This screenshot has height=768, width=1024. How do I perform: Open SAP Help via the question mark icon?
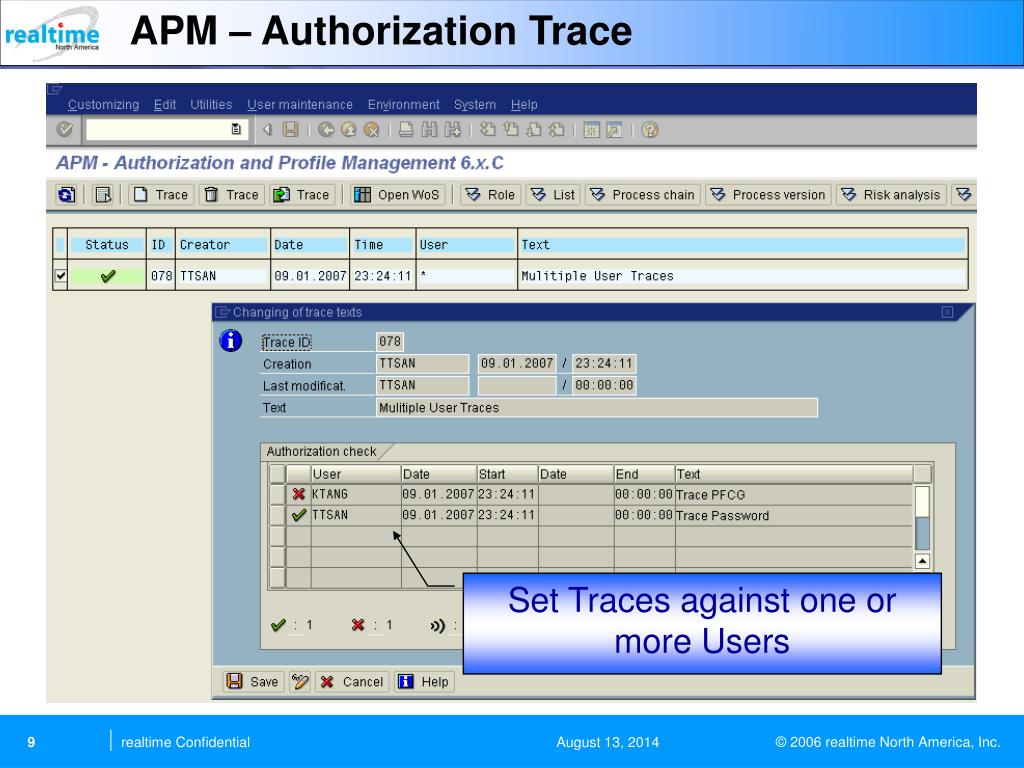click(x=649, y=129)
